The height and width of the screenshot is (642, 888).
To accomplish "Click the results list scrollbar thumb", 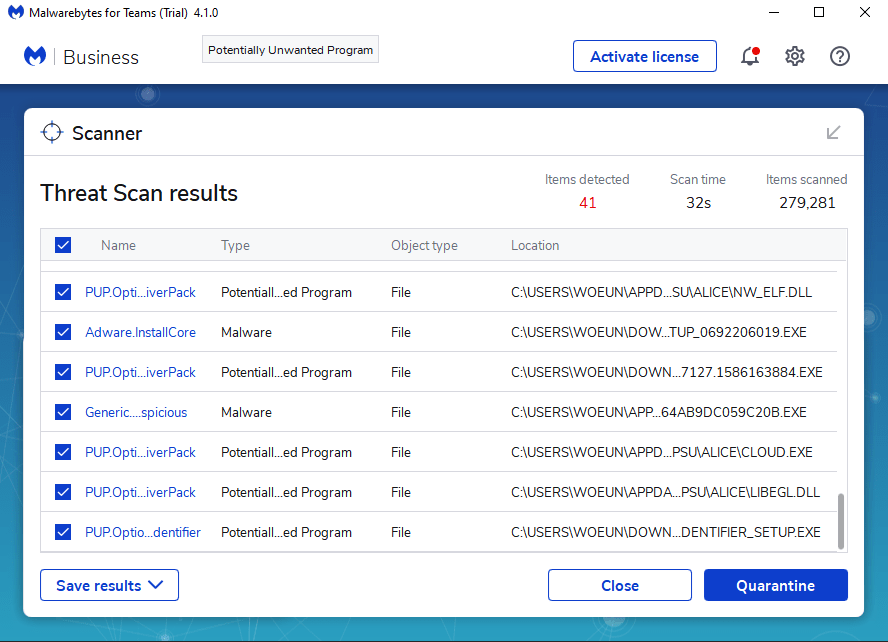I will coord(840,521).
